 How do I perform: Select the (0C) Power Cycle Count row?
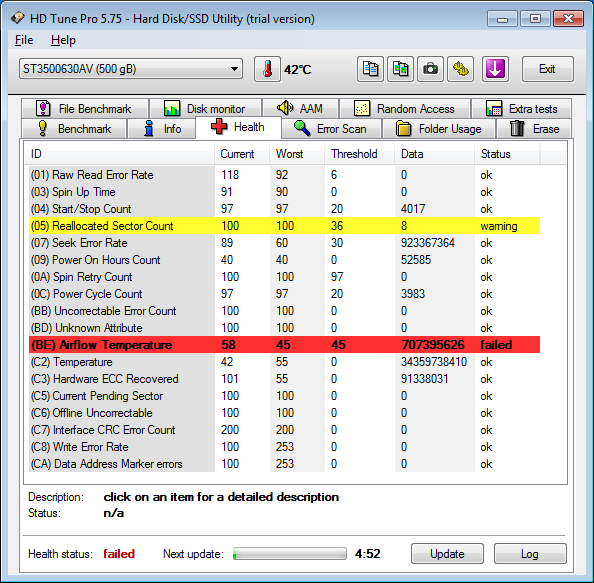284,294
